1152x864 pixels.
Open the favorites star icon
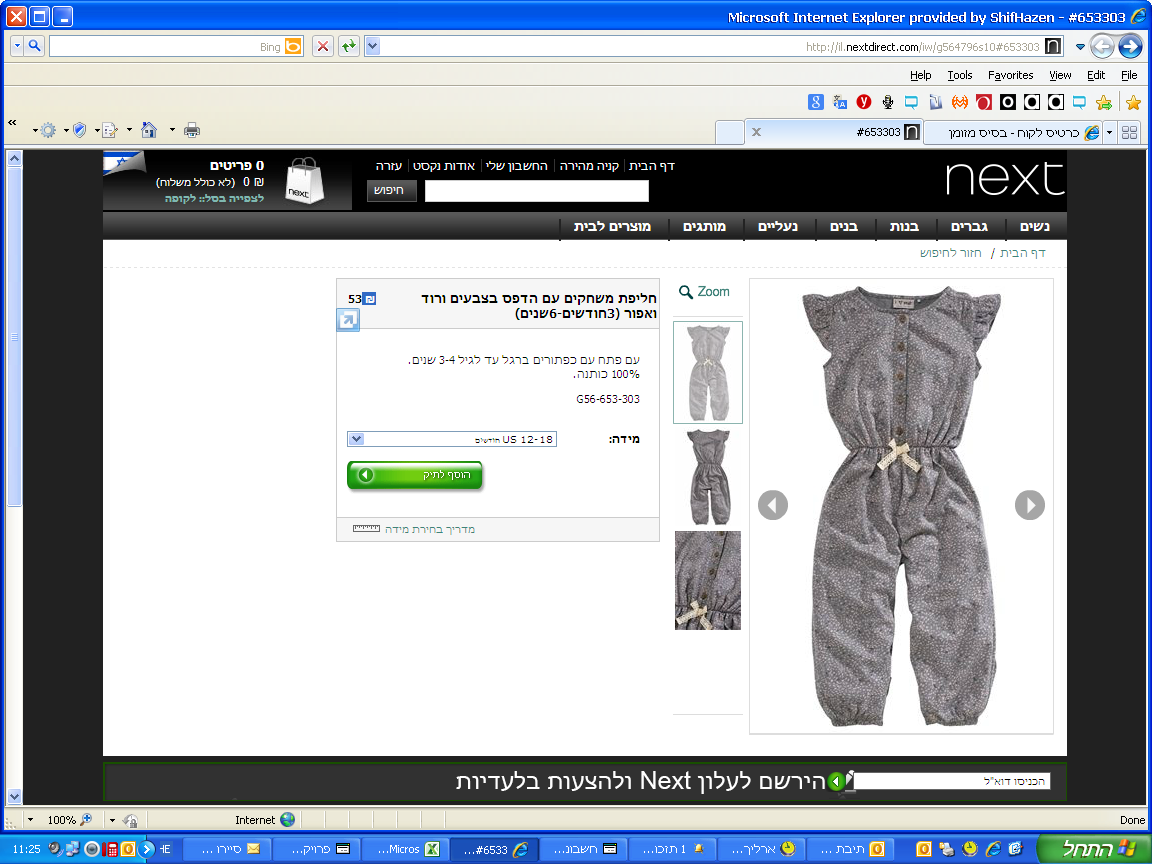tap(1133, 103)
